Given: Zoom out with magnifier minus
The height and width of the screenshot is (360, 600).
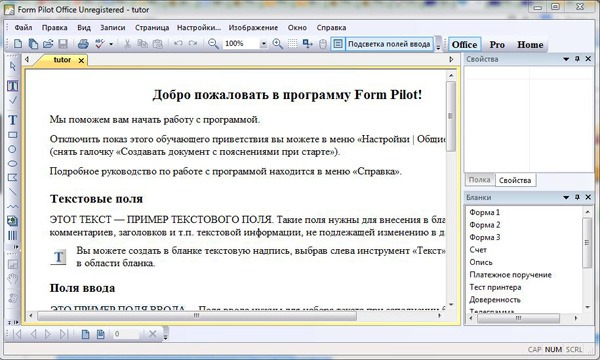Looking at the screenshot, I should point(213,44).
